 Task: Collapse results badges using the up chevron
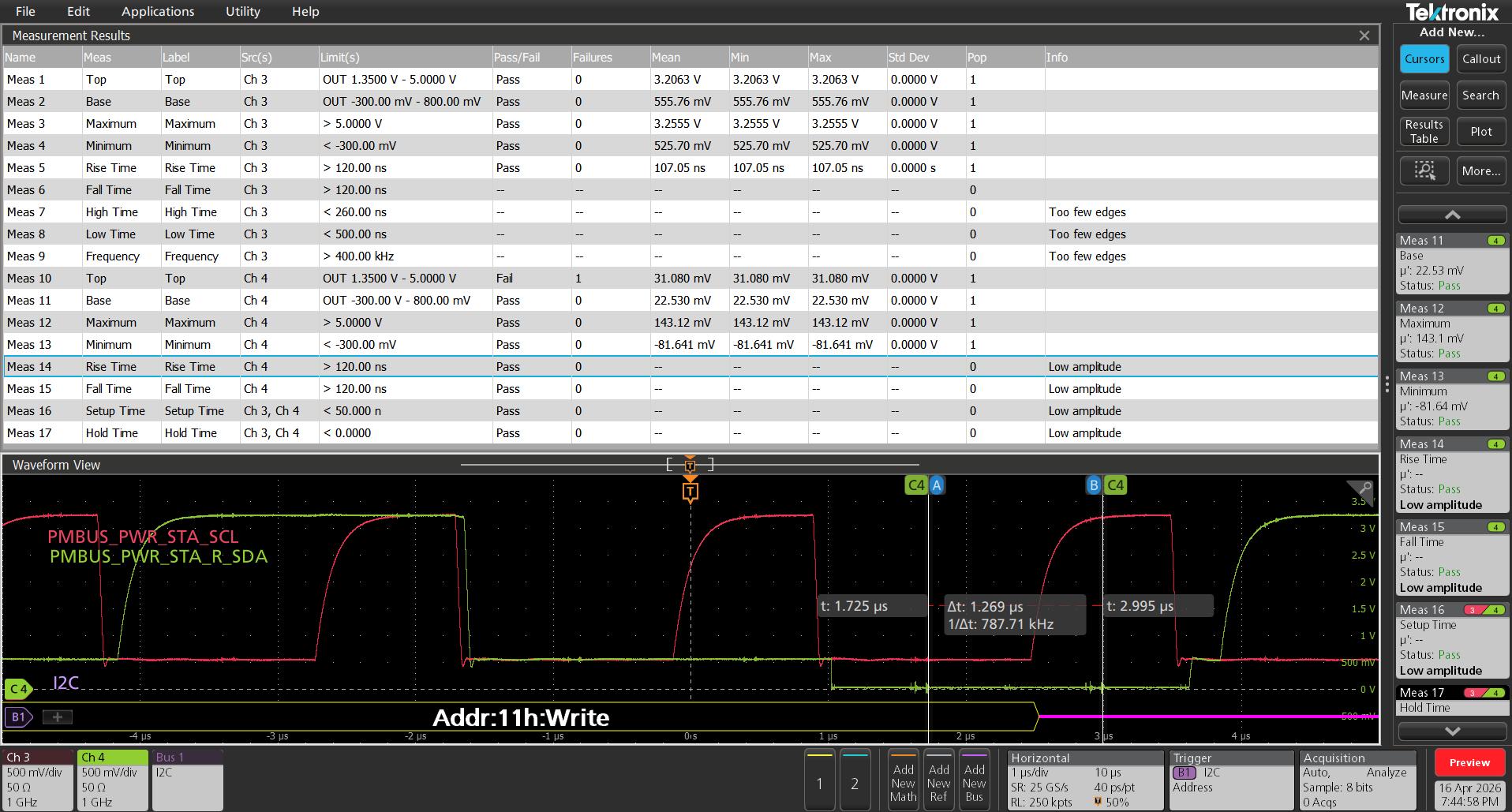click(1452, 215)
